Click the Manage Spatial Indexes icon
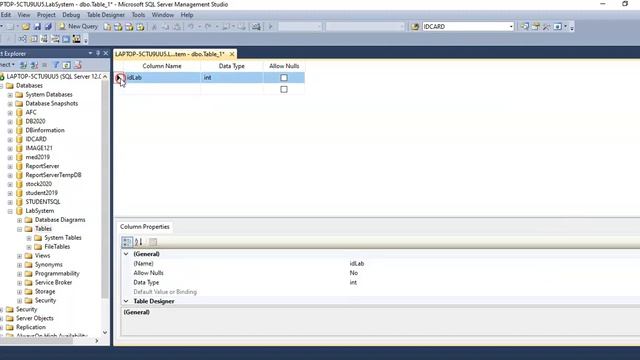 click(76, 39)
